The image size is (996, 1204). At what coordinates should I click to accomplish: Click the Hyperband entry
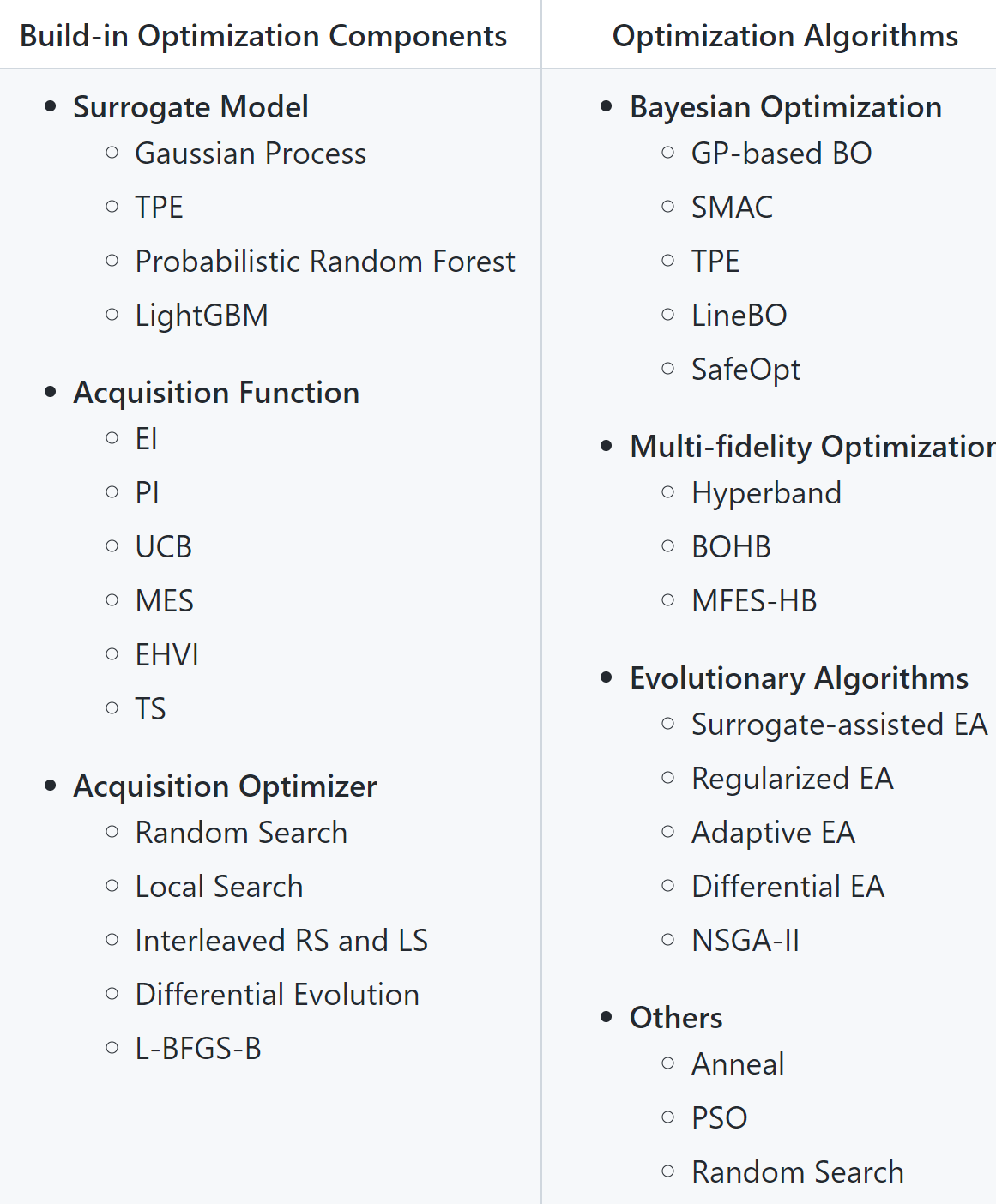(766, 493)
